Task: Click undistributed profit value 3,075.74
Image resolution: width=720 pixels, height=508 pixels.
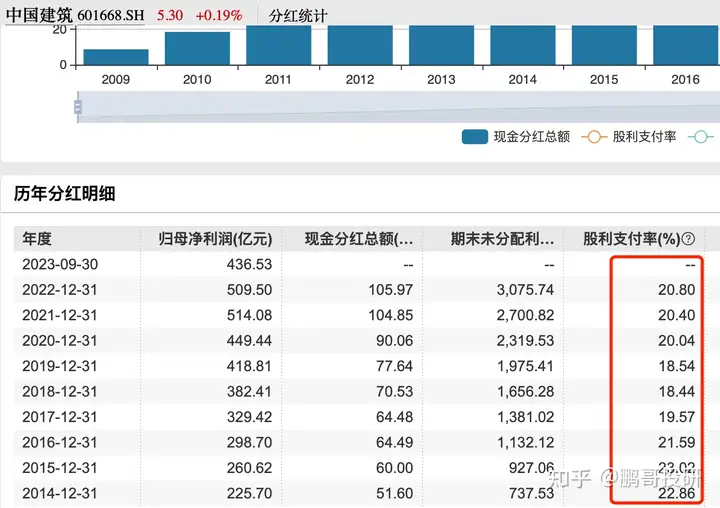Action: click(x=525, y=290)
